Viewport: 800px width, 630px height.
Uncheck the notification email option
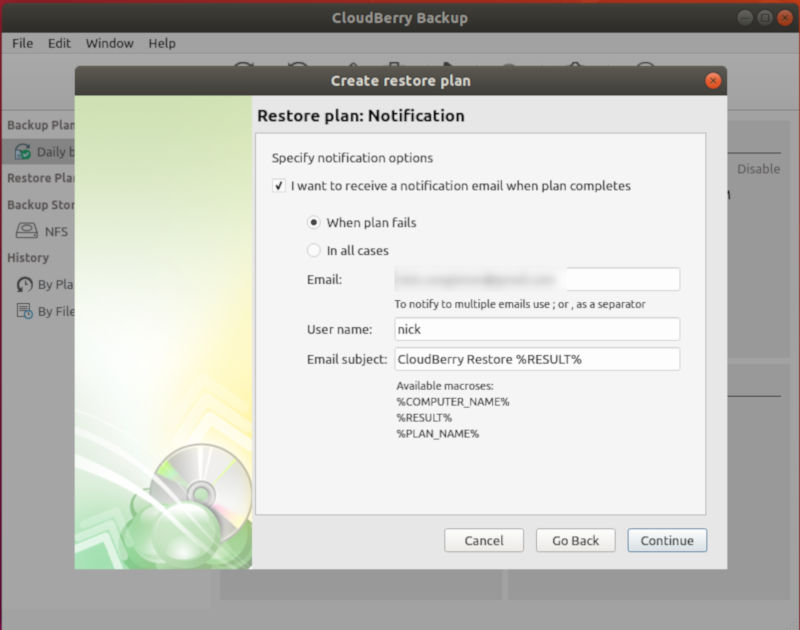[277, 186]
